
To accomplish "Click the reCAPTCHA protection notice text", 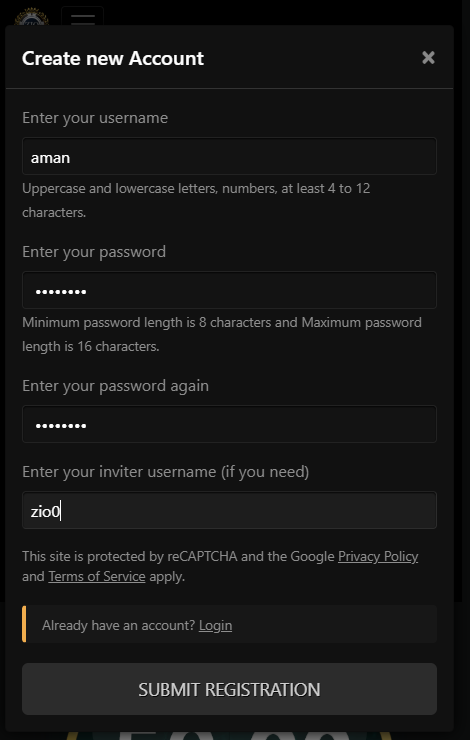I will [x=220, y=566].
